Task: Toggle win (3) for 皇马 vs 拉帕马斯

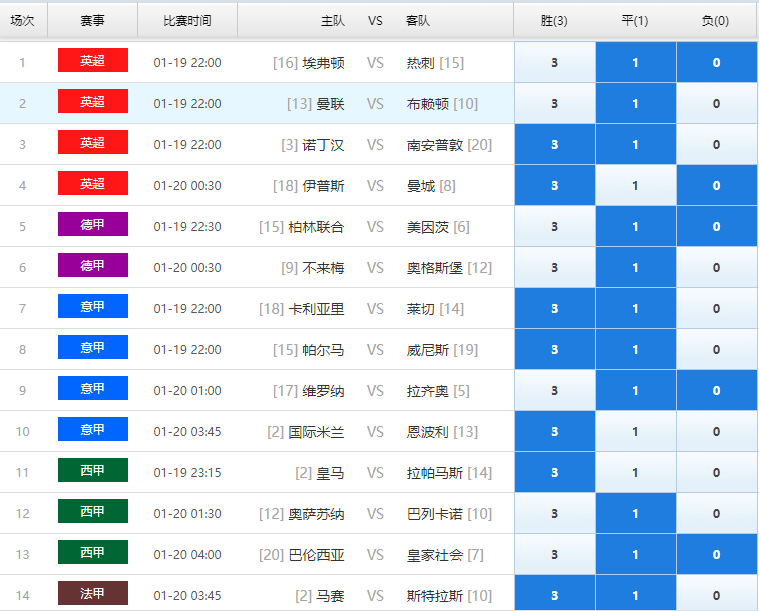Action: click(555, 473)
